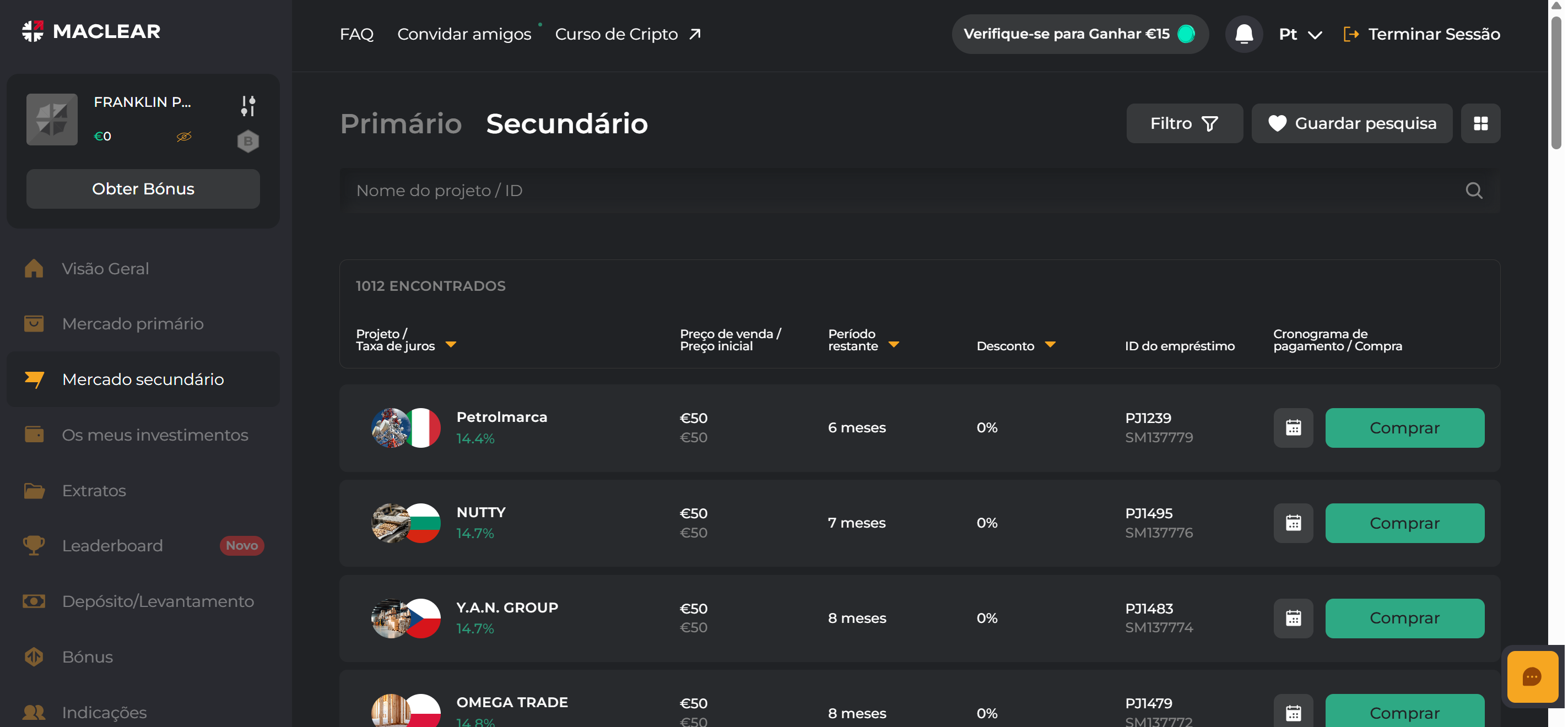Screen dimensions: 1568x727
Task: Click the search magnifier icon
Action: 1473,191
